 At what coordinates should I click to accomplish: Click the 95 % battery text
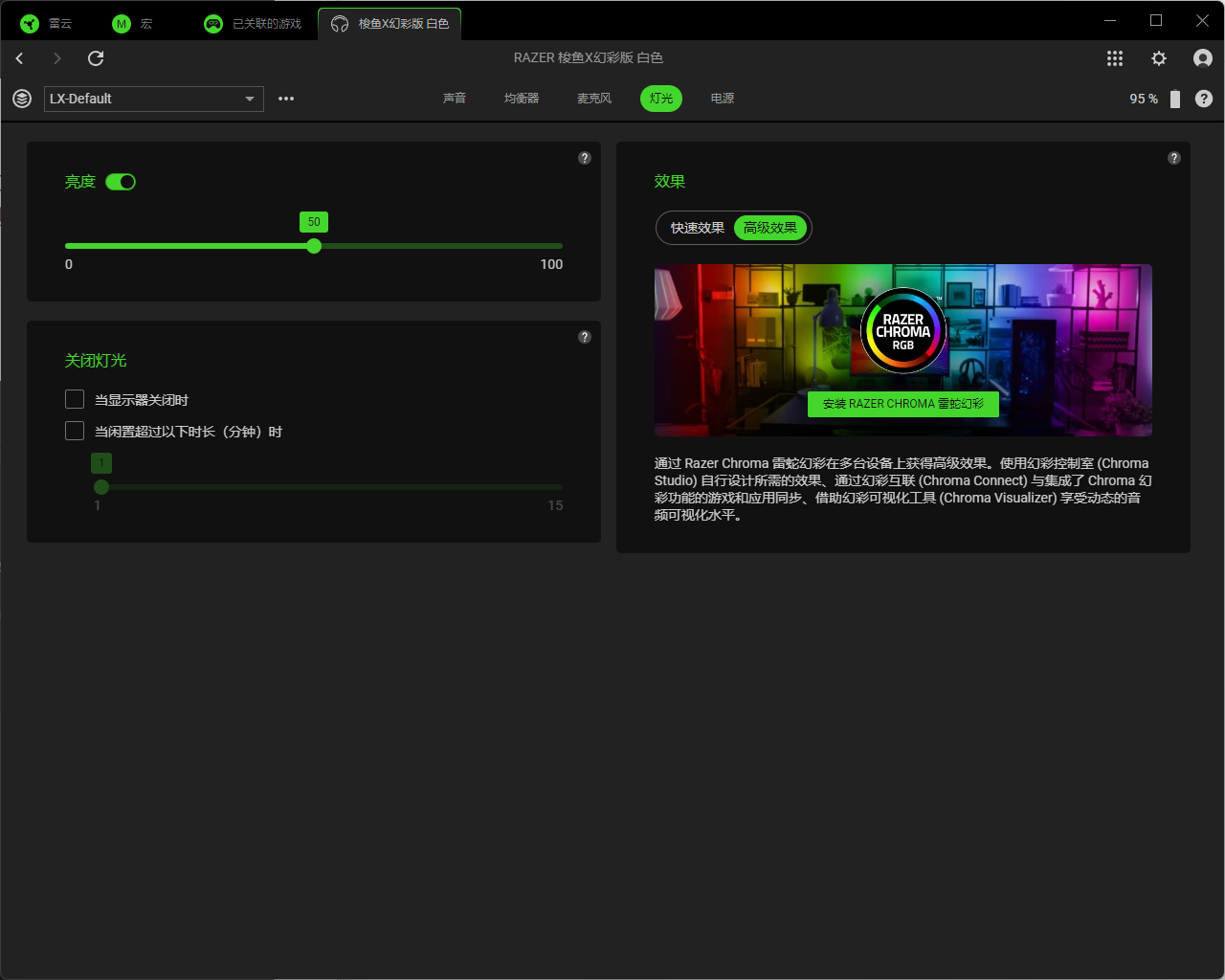[x=1144, y=99]
